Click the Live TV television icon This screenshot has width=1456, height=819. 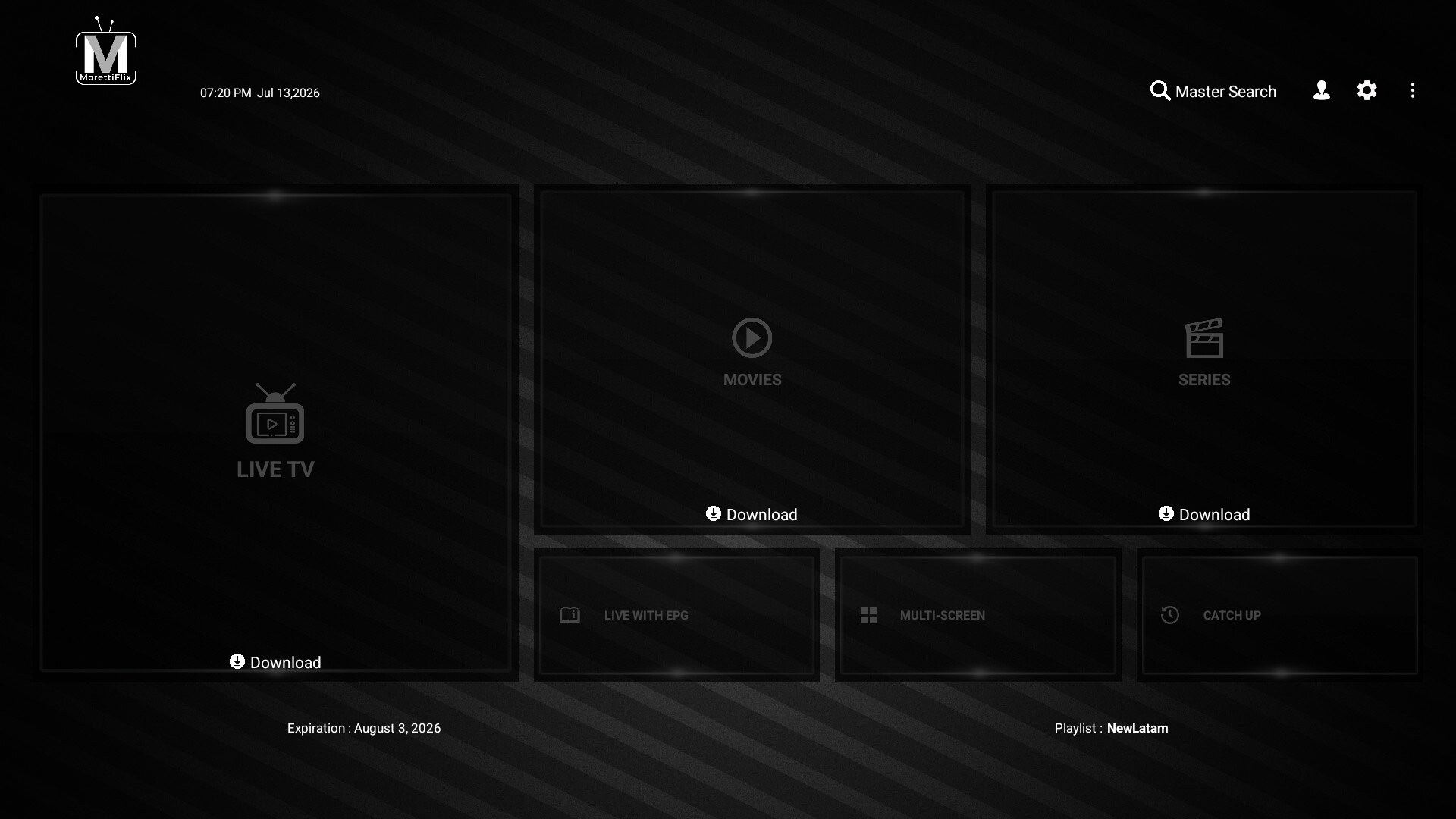pyautogui.click(x=275, y=413)
